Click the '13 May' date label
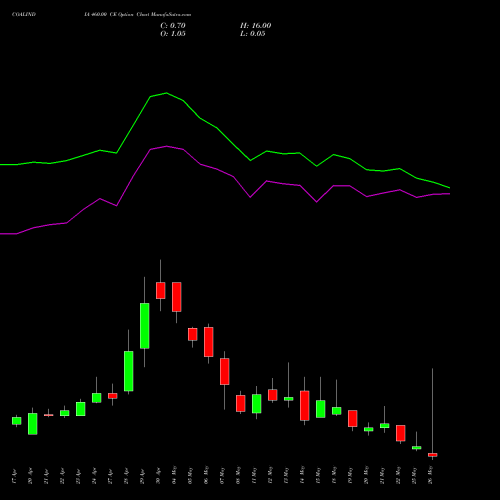This screenshot has height=500, width=500. point(286,475)
